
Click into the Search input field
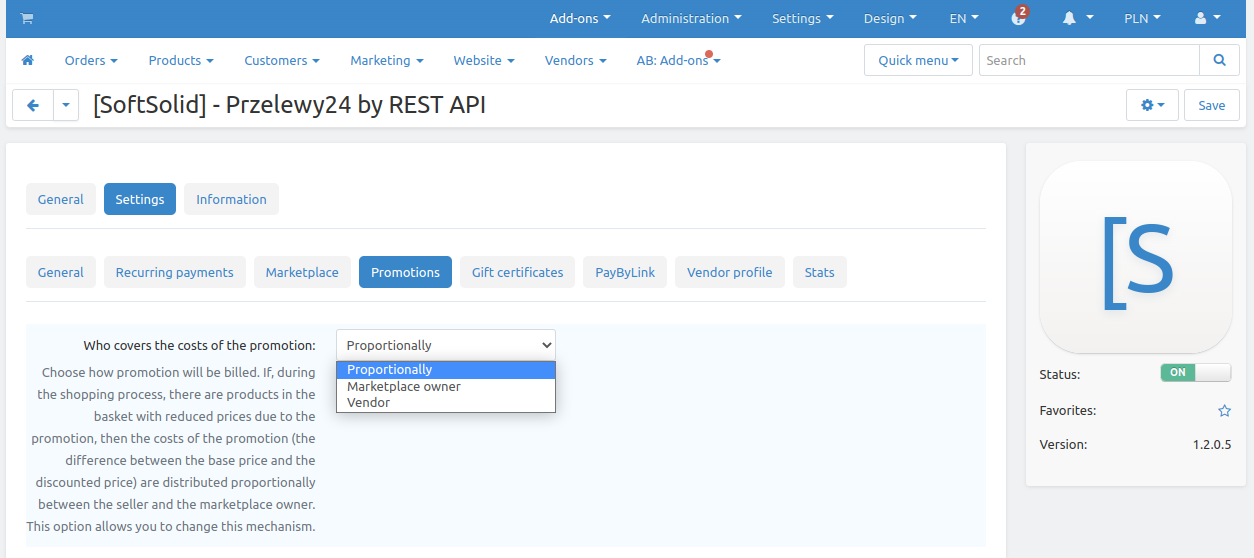pyautogui.click(x=1088, y=60)
